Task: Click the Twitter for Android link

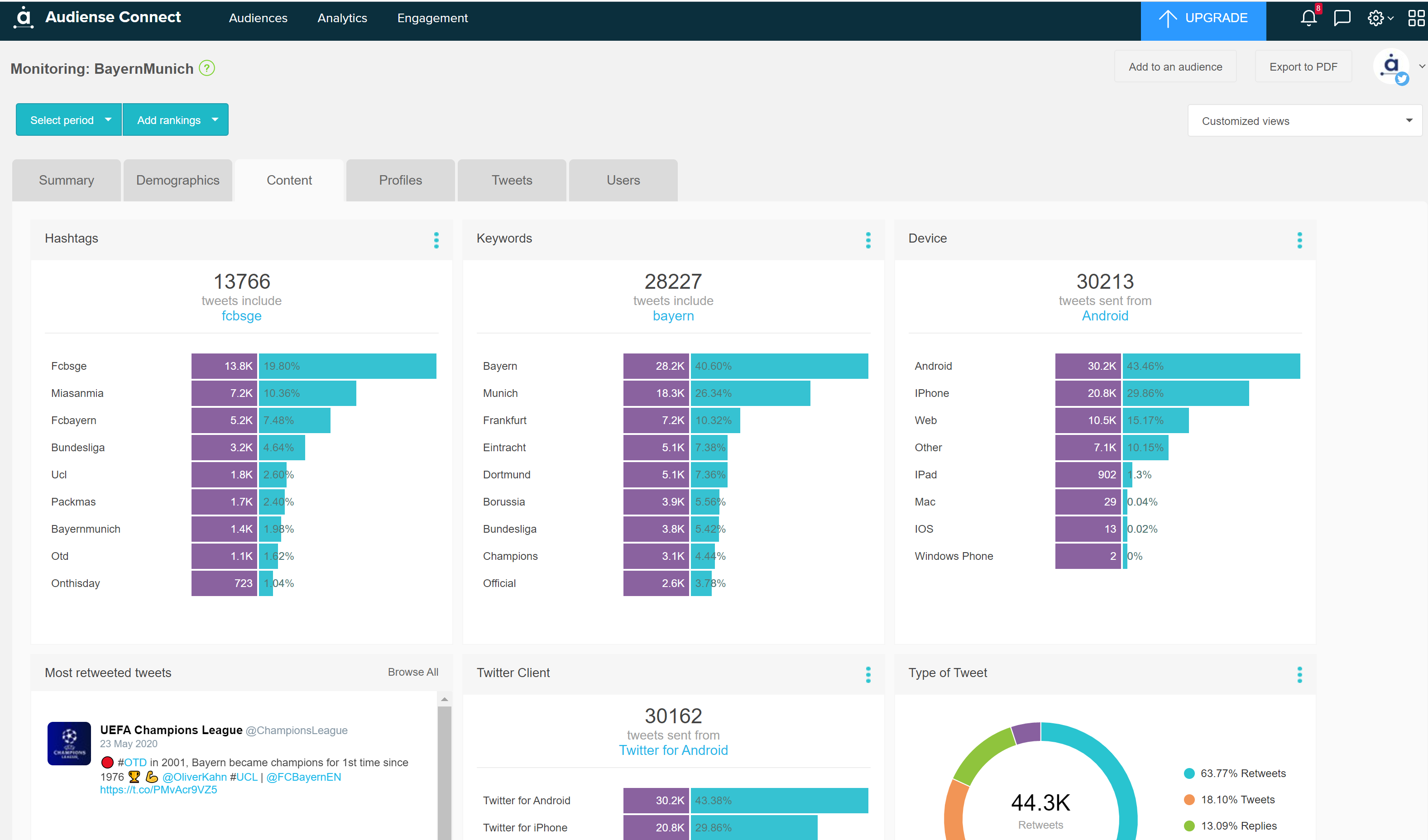Action: point(673,750)
